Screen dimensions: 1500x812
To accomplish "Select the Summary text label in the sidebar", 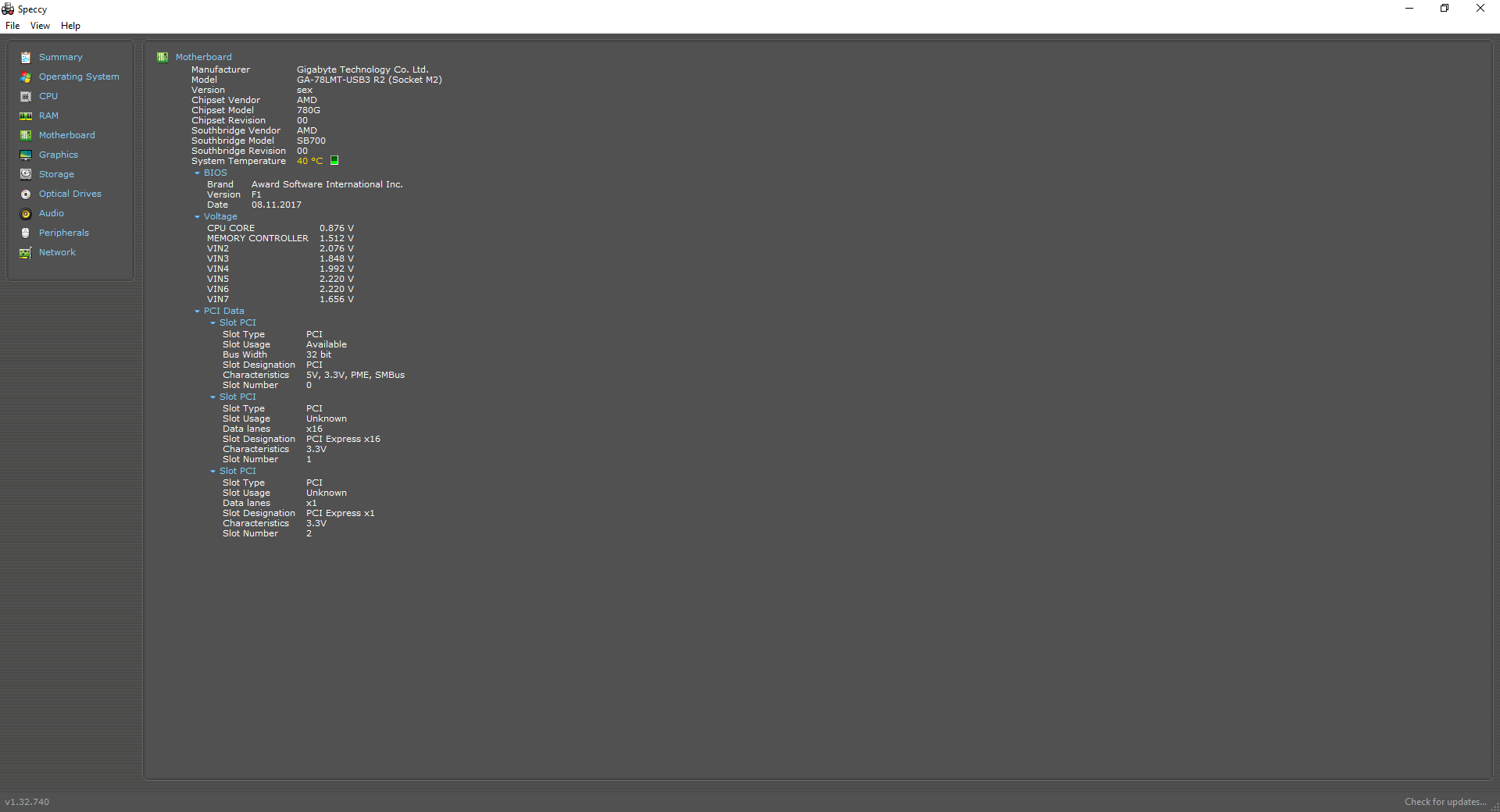I will (60, 57).
